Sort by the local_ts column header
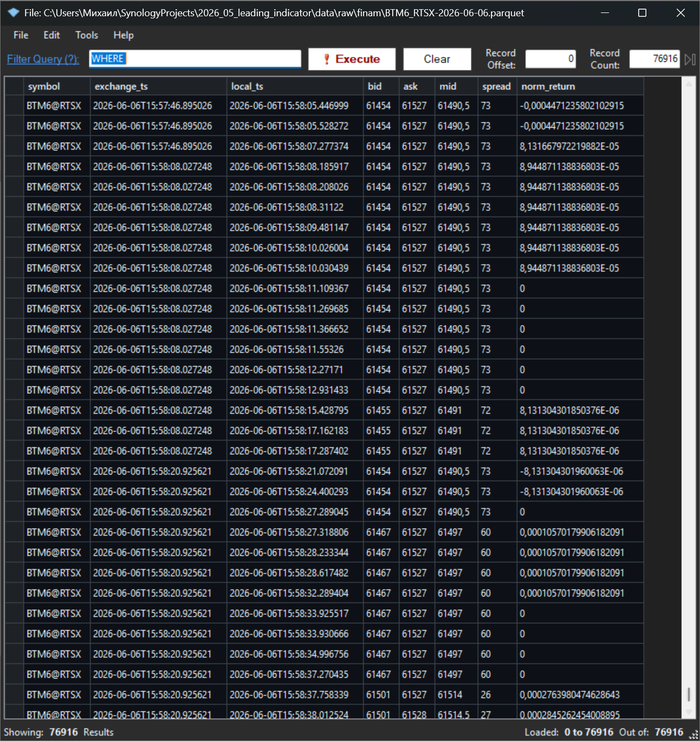The image size is (700, 741). tap(295, 86)
